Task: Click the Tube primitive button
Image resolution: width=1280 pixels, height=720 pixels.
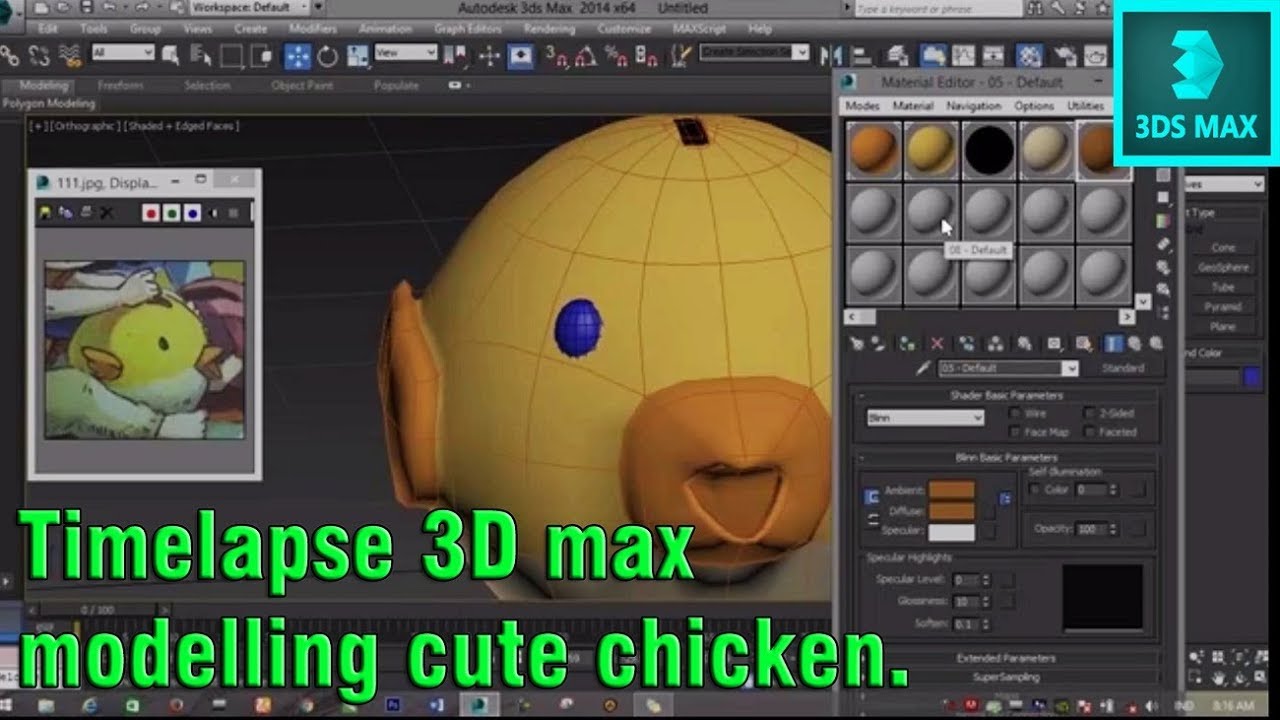Action: pos(1222,287)
